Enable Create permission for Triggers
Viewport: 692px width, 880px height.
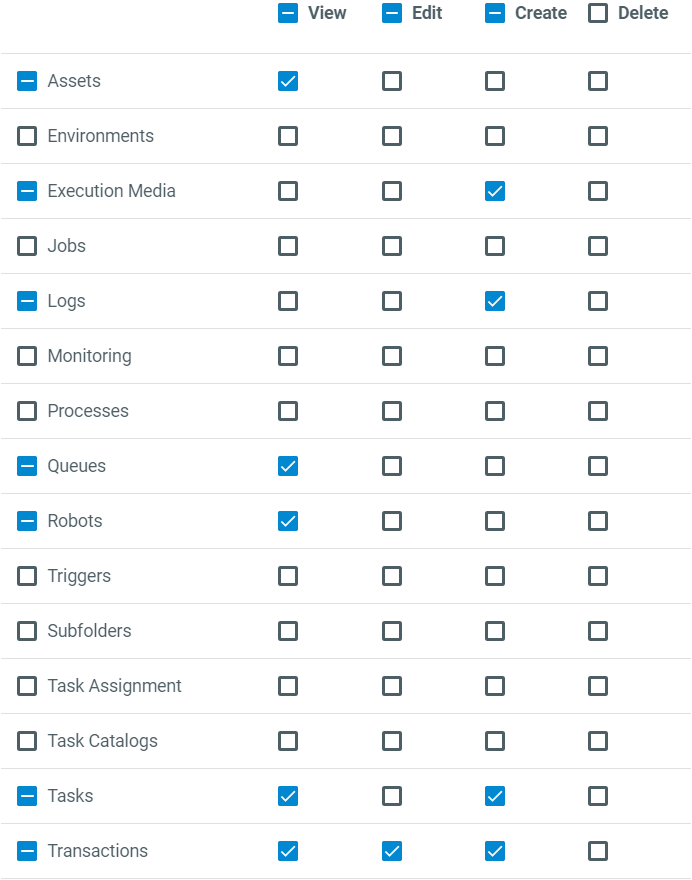[495, 576]
